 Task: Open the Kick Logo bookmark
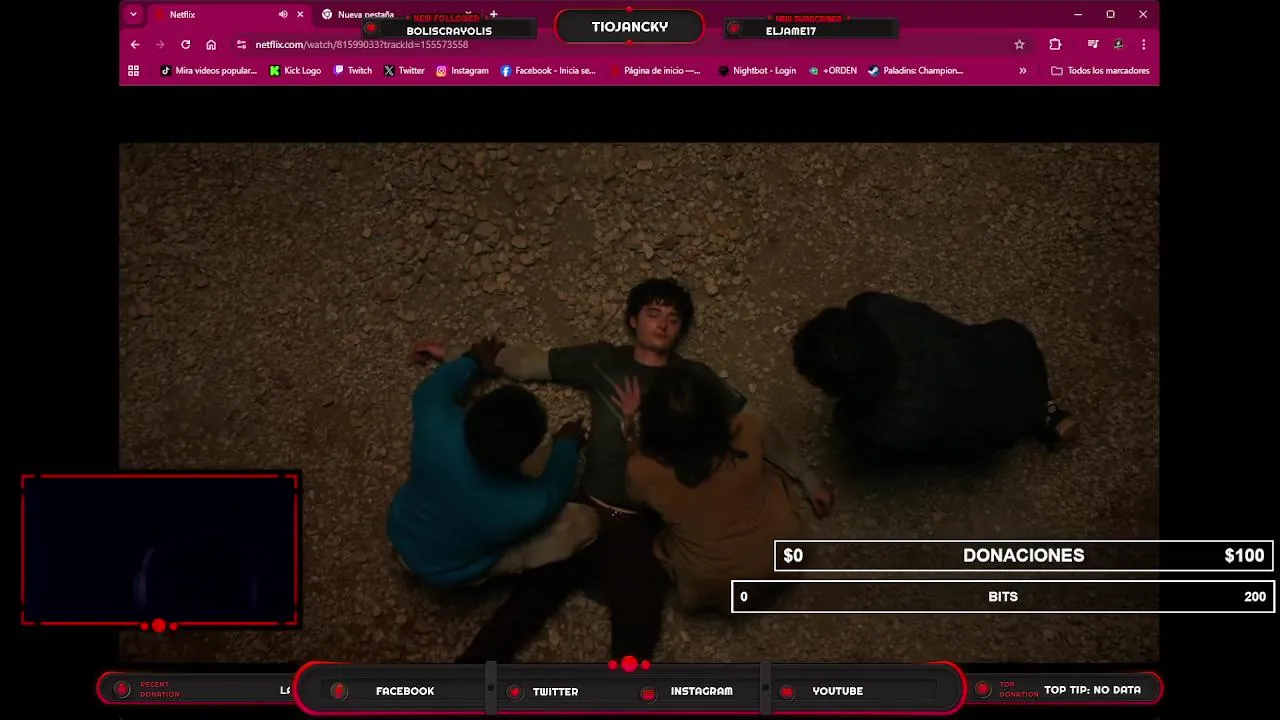[x=296, y=70]
